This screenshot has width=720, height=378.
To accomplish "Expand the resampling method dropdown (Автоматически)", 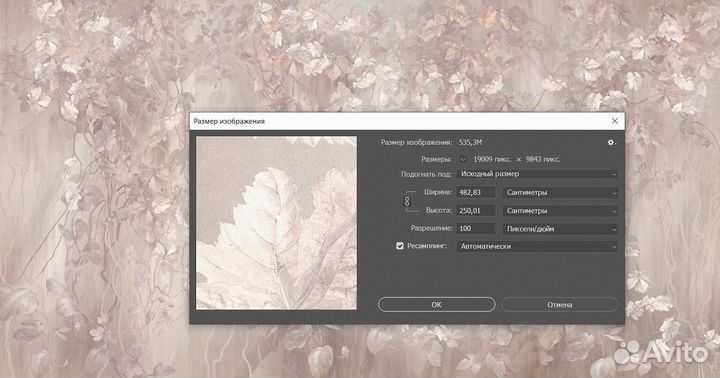I will (537, 247).
